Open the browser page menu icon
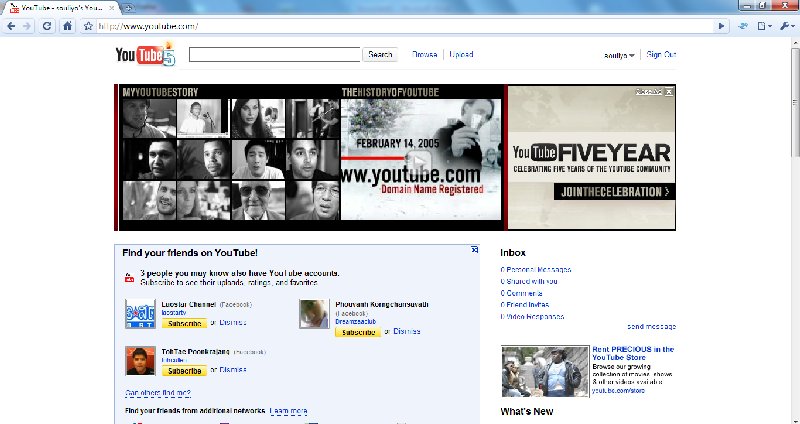The height and width of the screenshot is (424, 800). click(x=763, y=26)
